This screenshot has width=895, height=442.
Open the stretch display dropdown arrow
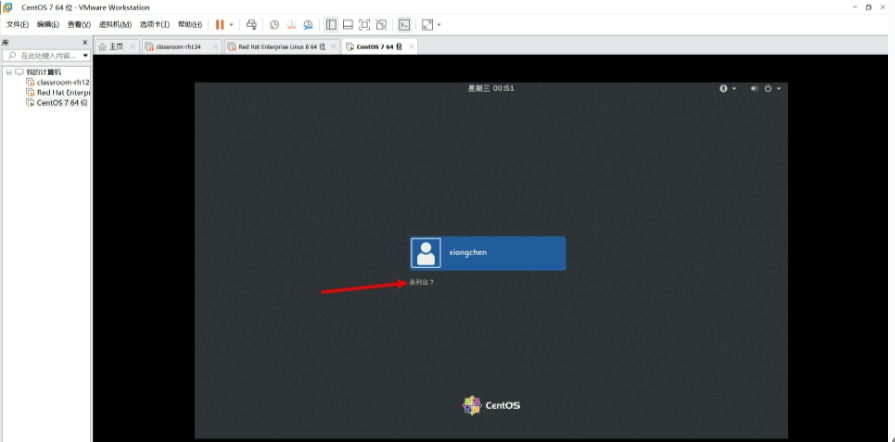point(439,25)
